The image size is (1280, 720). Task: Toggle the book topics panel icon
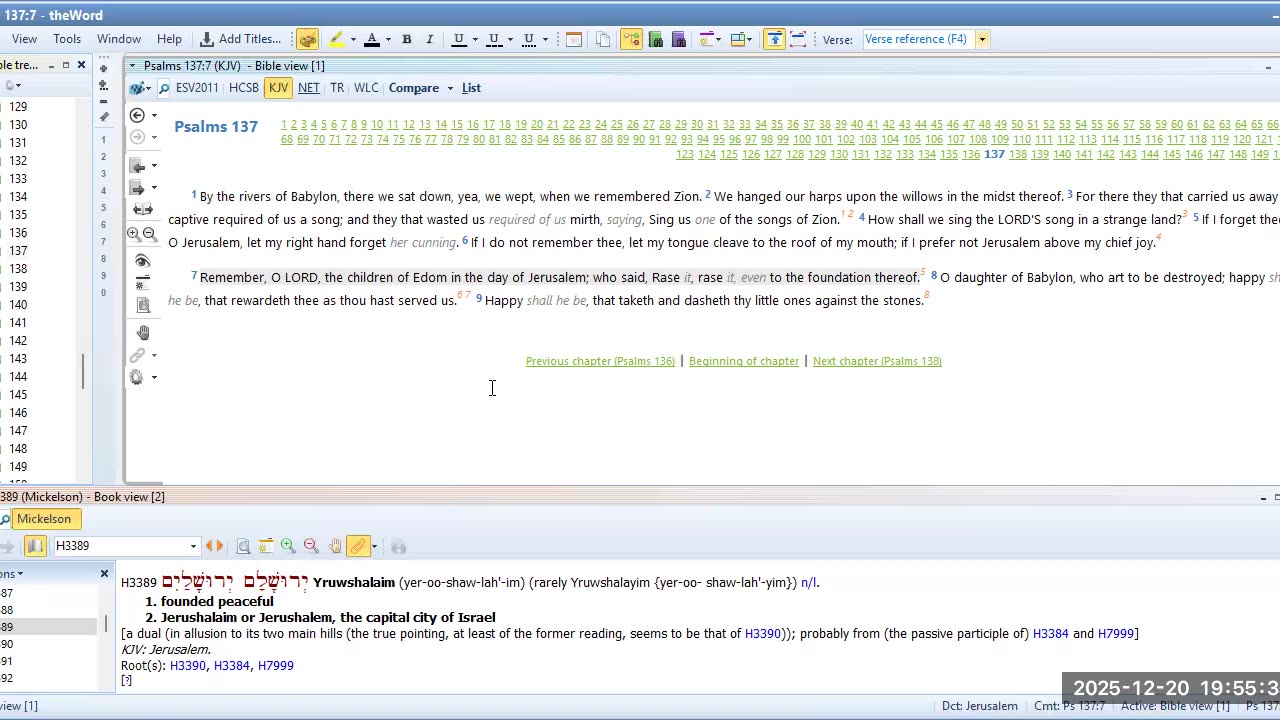click(x=35, y=546)
